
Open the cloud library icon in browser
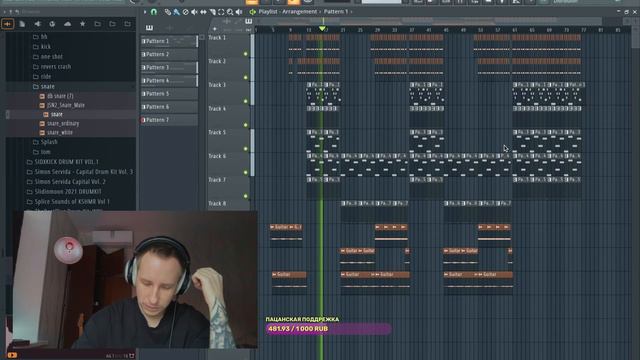coord(67,24)
